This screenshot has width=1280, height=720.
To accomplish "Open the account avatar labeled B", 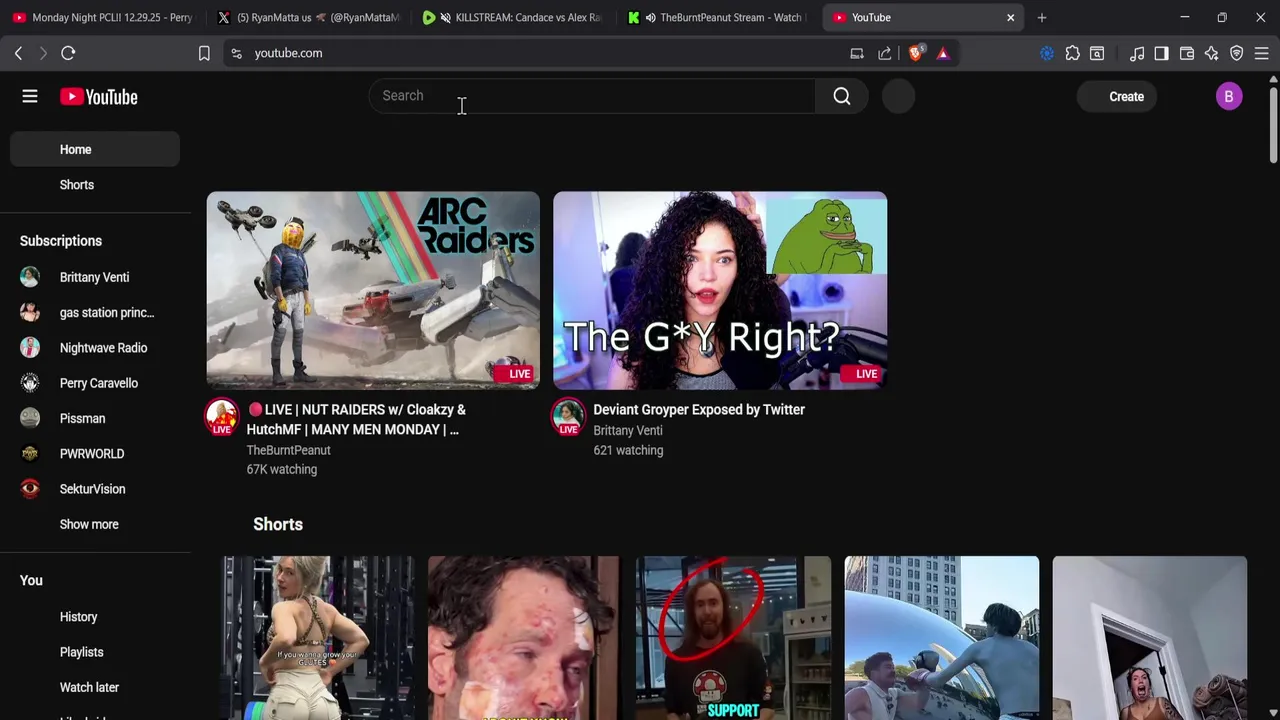I will (1229, 97).
